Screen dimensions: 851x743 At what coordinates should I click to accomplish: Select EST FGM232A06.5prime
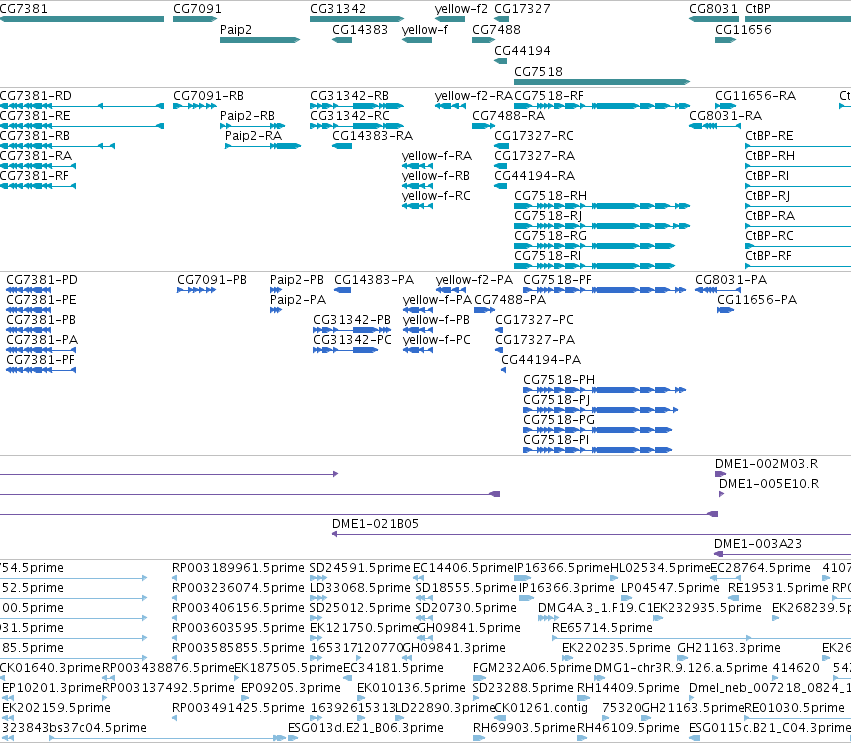point(532,668)
